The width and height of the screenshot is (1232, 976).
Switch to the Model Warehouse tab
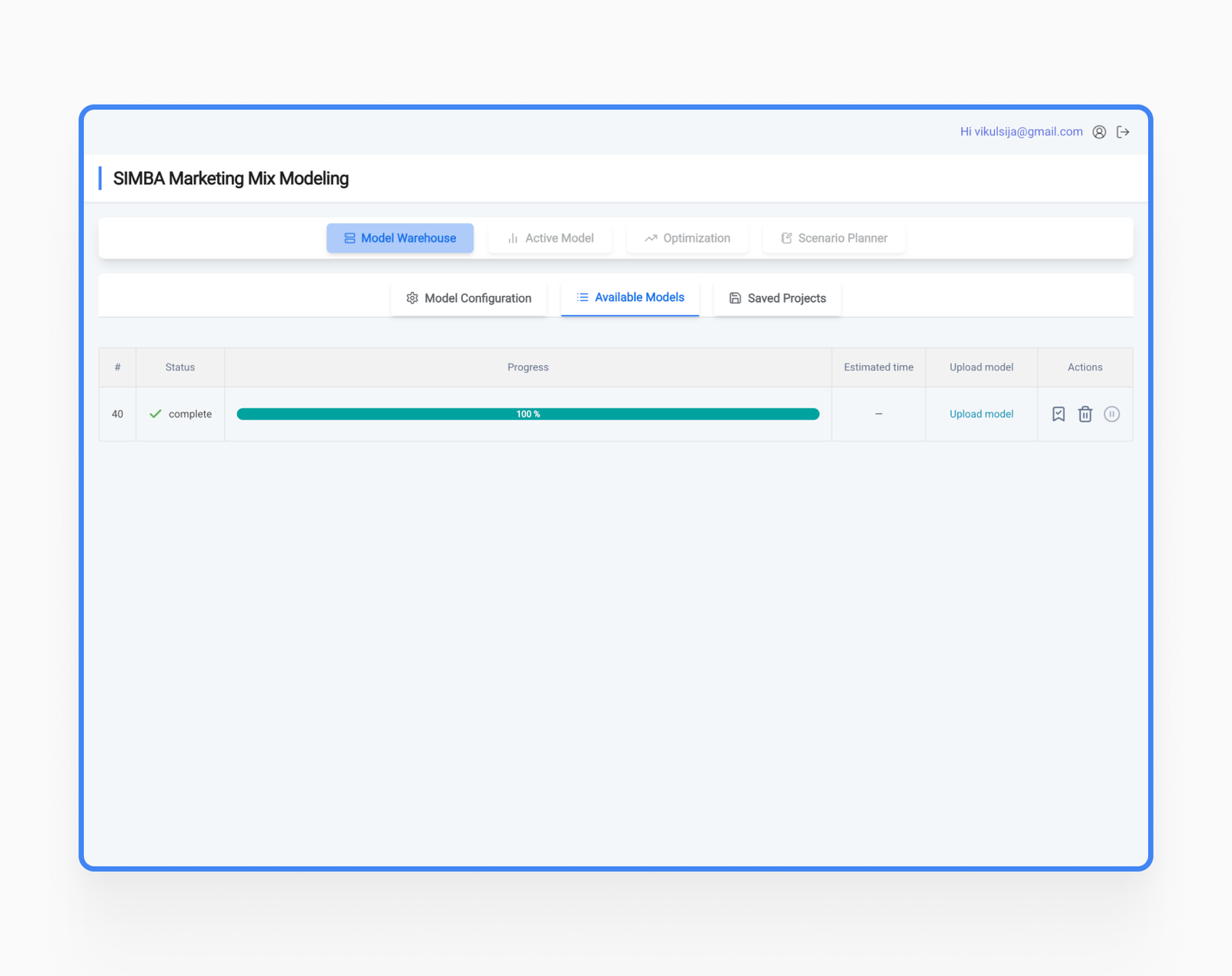[400, 238]
